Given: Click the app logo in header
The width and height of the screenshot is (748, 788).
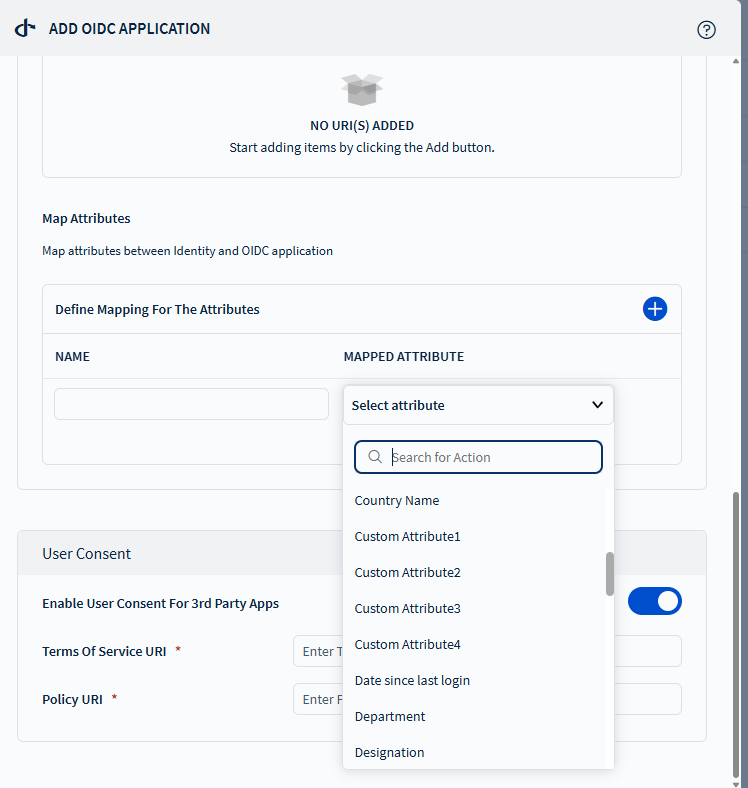Looking at the screenshot, I should click(26, 29).
